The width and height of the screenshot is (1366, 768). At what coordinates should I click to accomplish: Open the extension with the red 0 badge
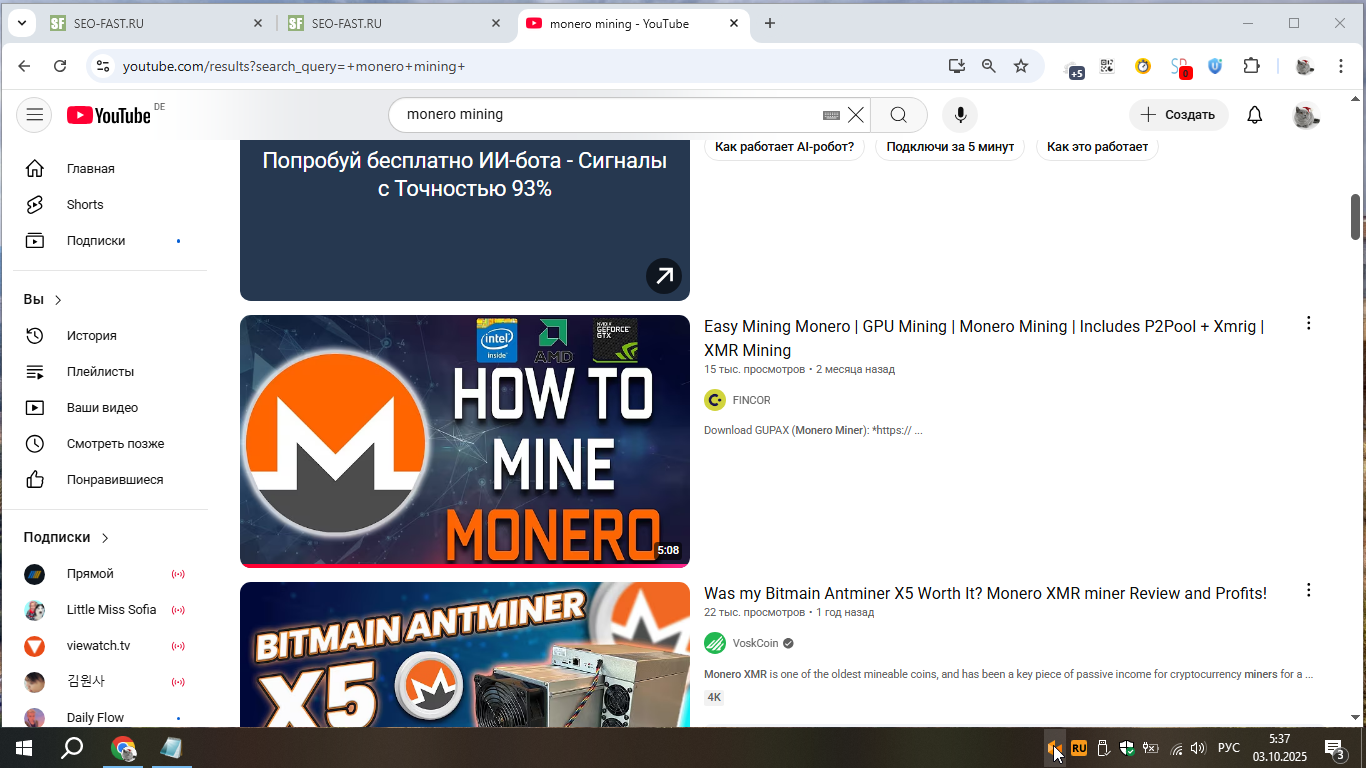pos(1181,67)
